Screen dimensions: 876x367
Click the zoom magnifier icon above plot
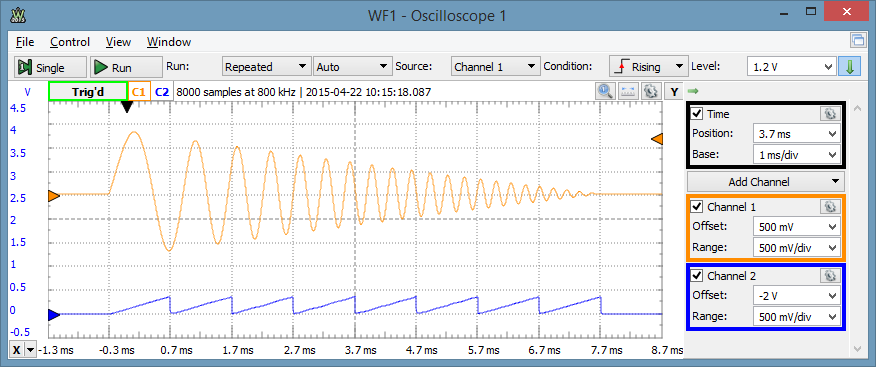tap(605, 91)
